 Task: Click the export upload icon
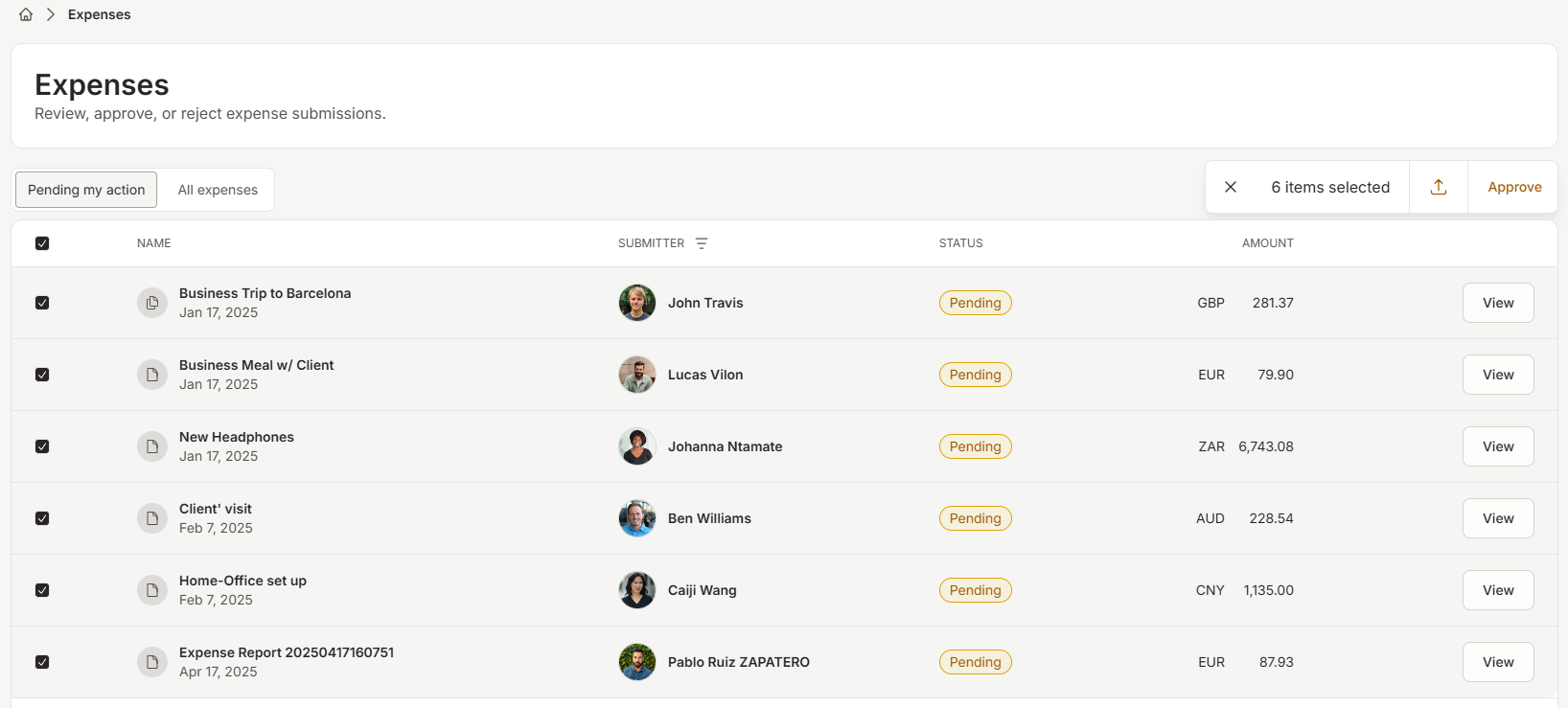click(x=1439, y=187)
